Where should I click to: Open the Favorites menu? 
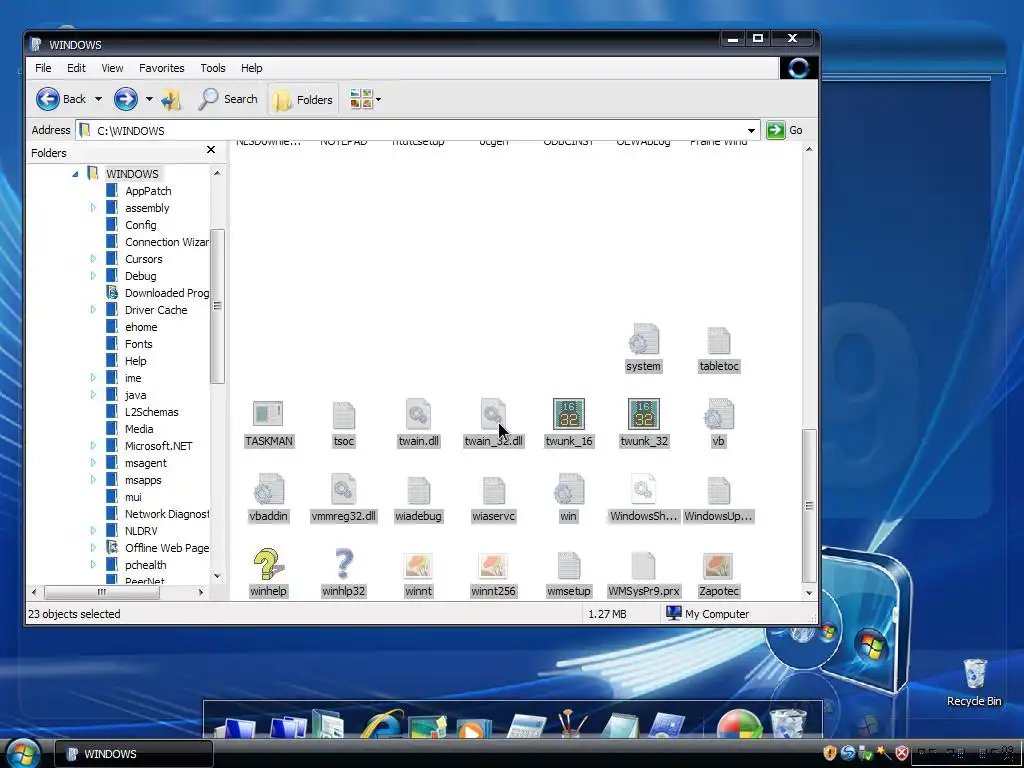(x=161, y=68)
